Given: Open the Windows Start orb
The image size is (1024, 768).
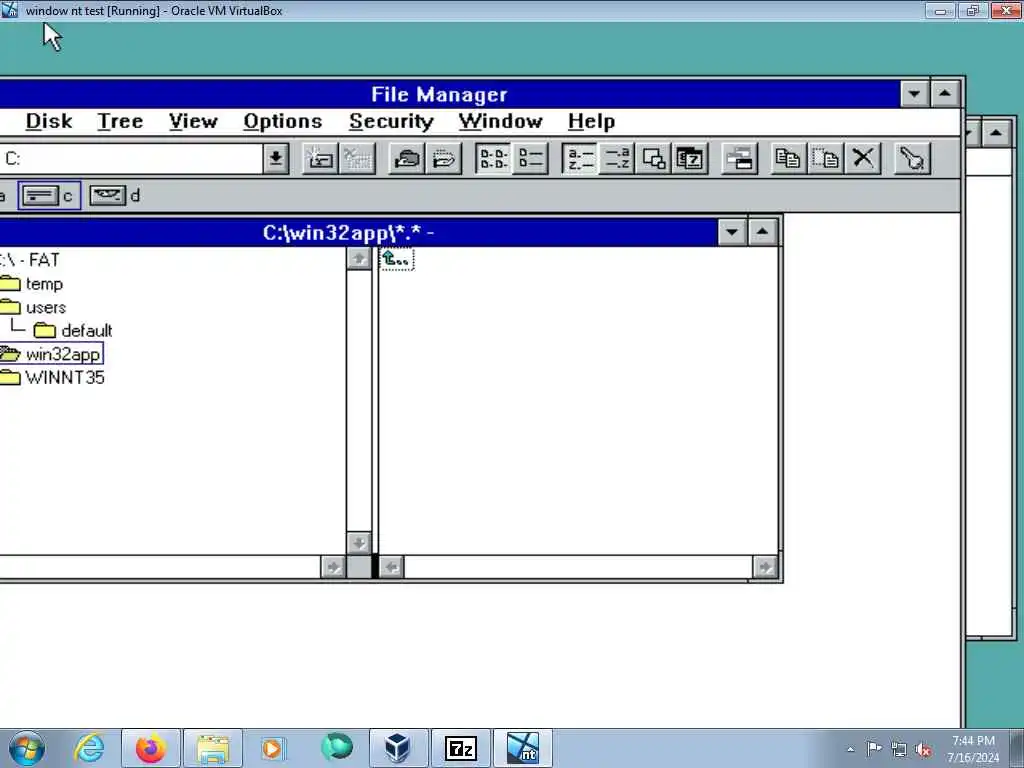Looking at the screenshot, I should pyautogui.click(x=27, y=748).
